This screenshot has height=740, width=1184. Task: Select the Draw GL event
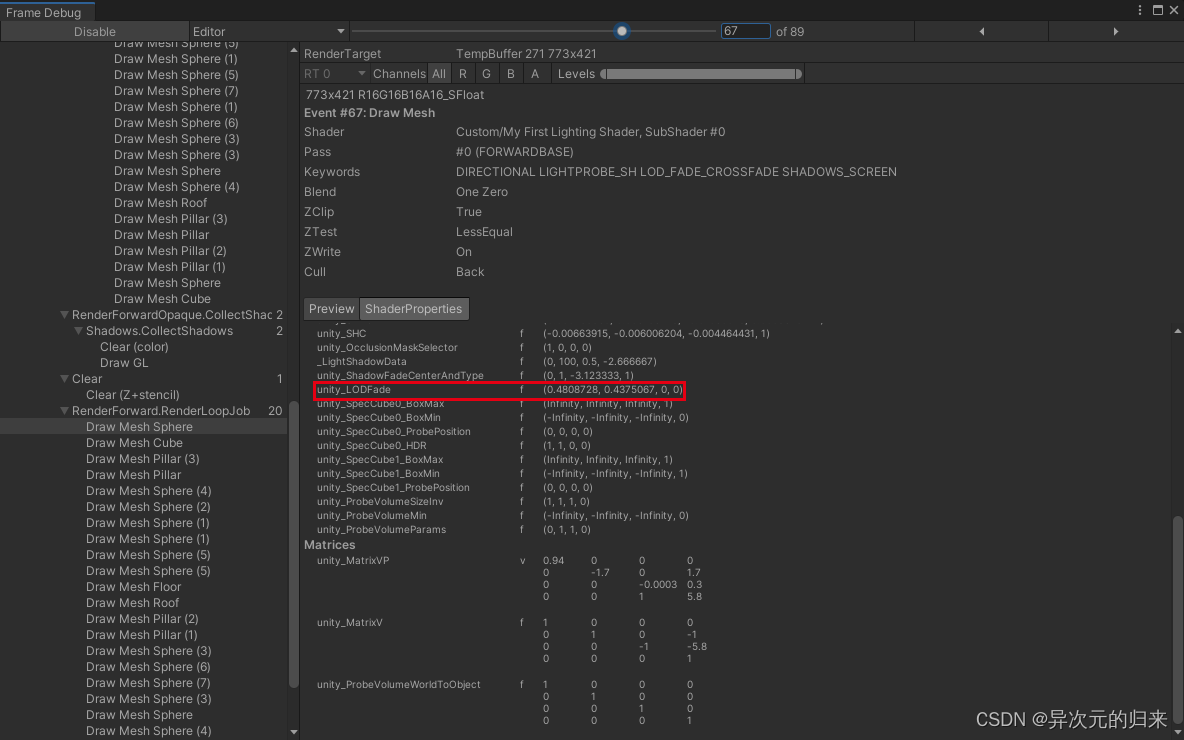(124, 362)
